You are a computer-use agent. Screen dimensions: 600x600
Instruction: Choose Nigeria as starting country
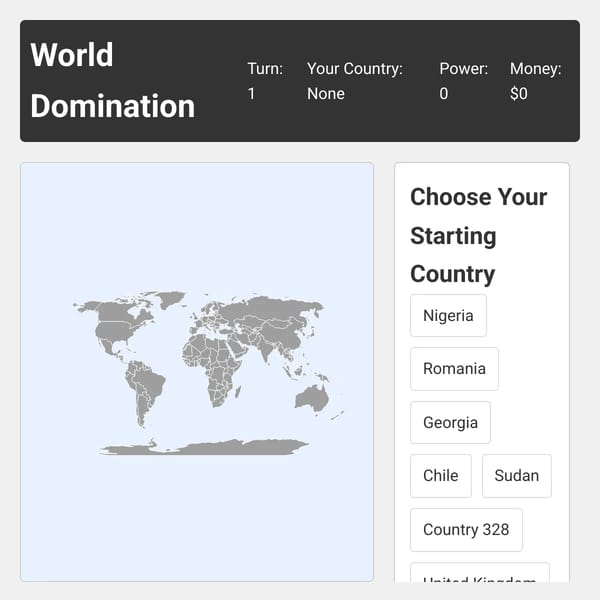click(448, 316)
